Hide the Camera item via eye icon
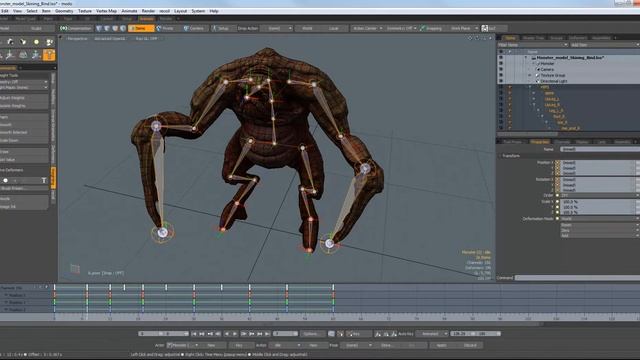640x360 pixels. pyautogui.click(x=501, y=69)
